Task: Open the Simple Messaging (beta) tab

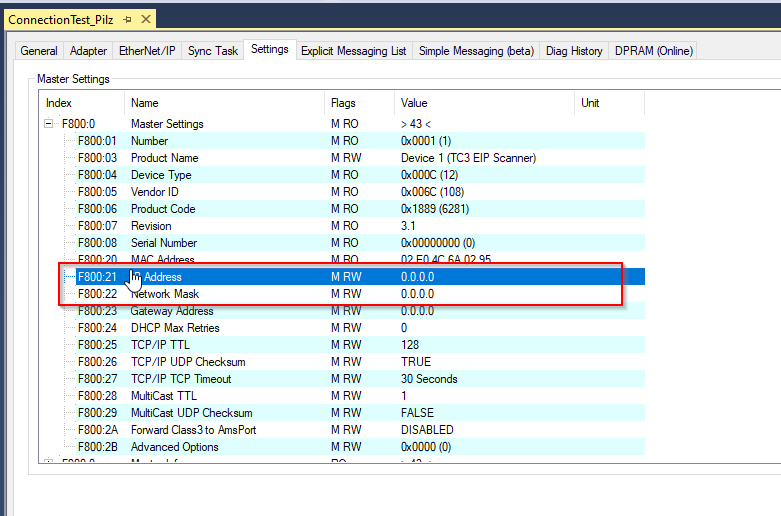Action: point(476,51)
